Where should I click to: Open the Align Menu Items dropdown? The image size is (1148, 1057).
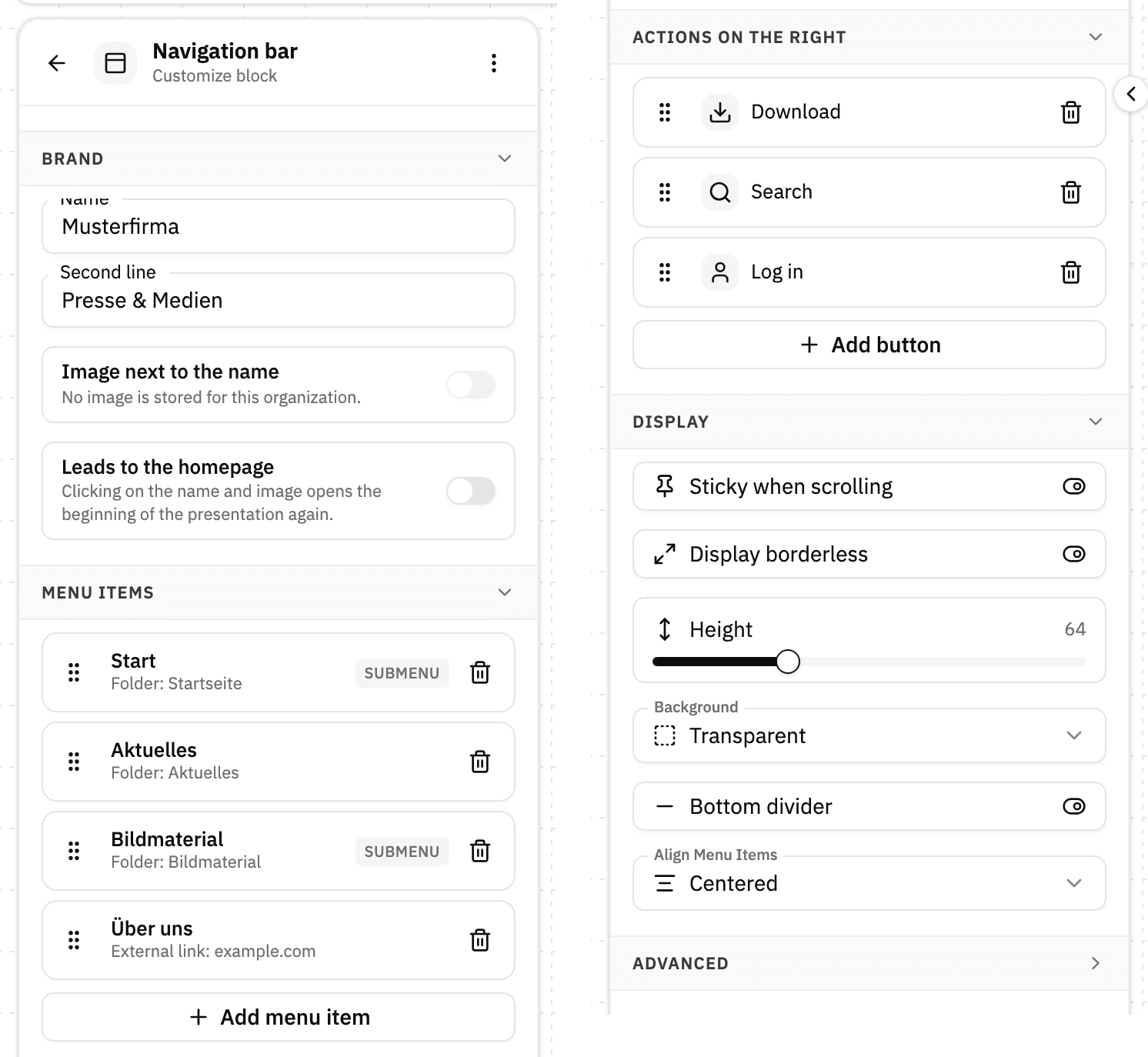(869, 883)
